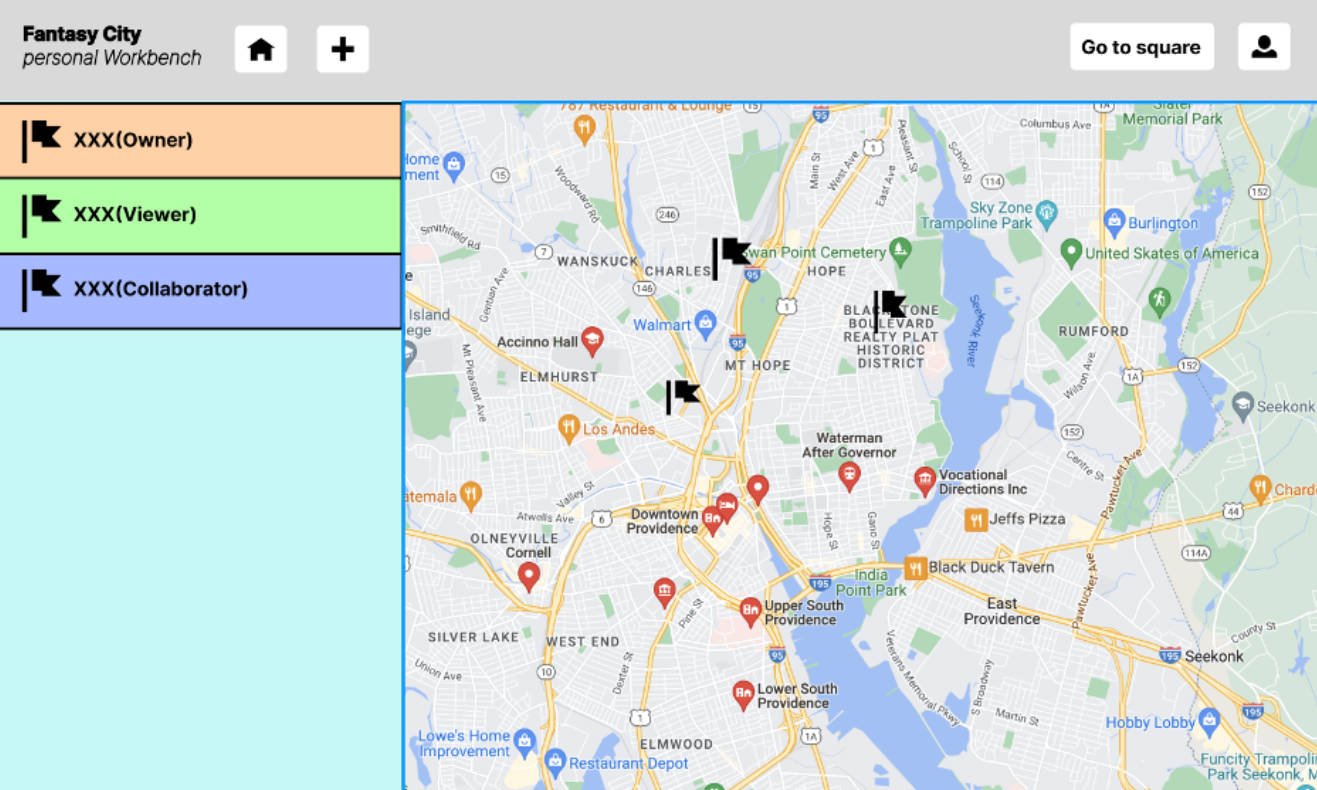Click the Los Andes restaurant pin
The width and height of the screenshot is (1317, 790).
[x=569, y=428]
